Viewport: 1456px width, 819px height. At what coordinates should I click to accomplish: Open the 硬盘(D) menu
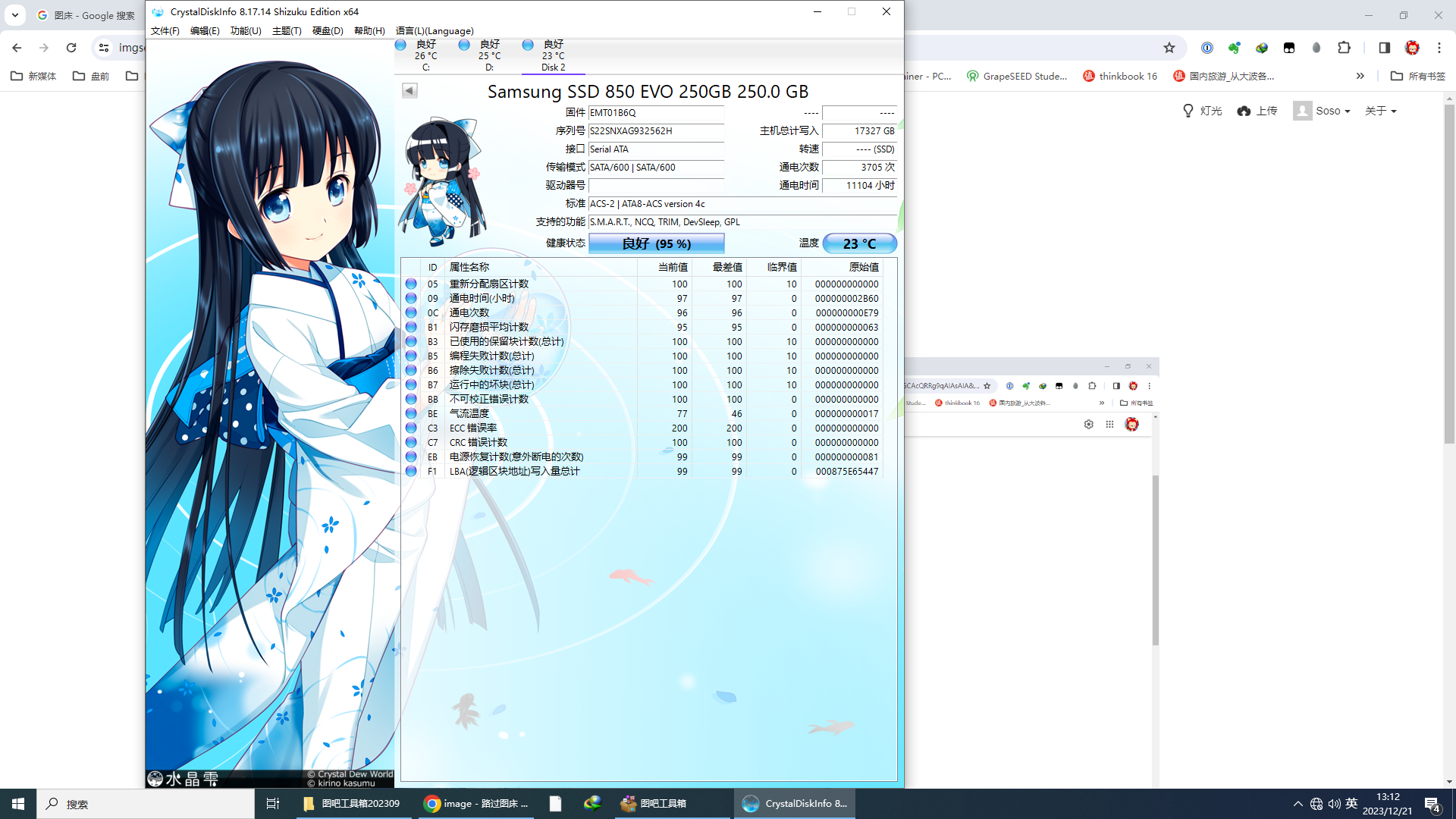click(328, 31)
